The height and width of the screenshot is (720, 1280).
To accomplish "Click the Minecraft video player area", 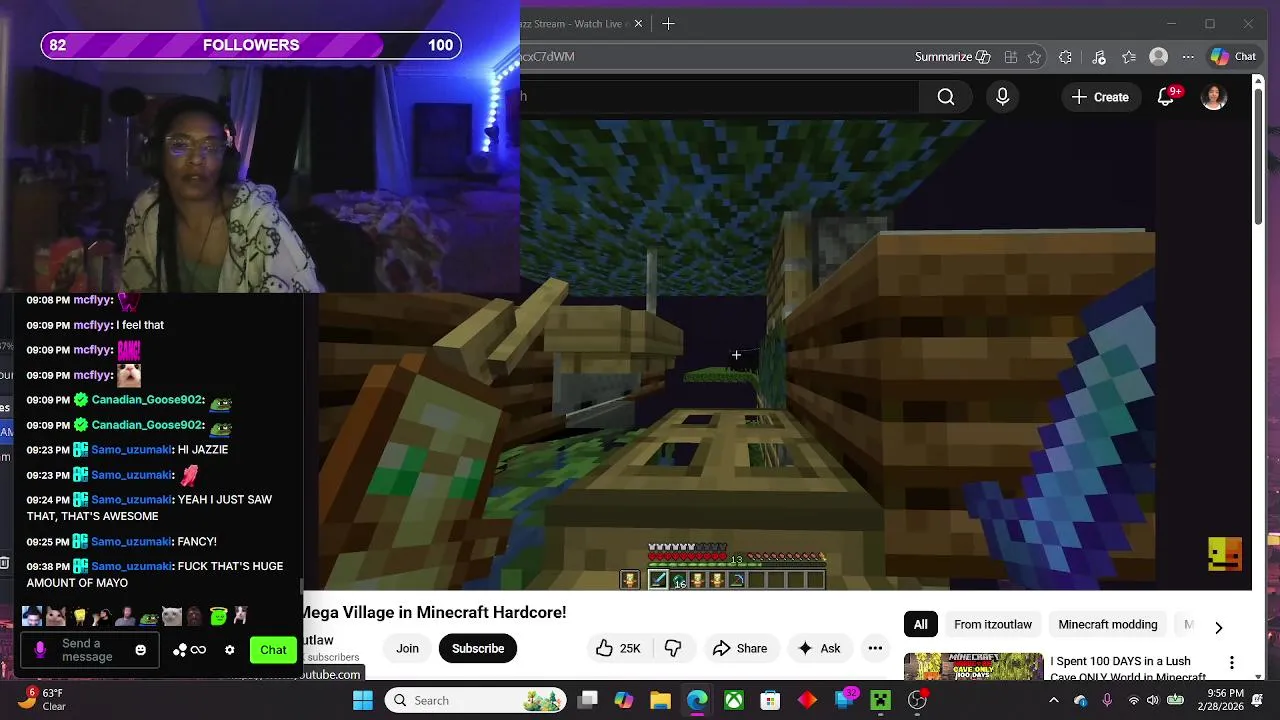I will (736, 355).
